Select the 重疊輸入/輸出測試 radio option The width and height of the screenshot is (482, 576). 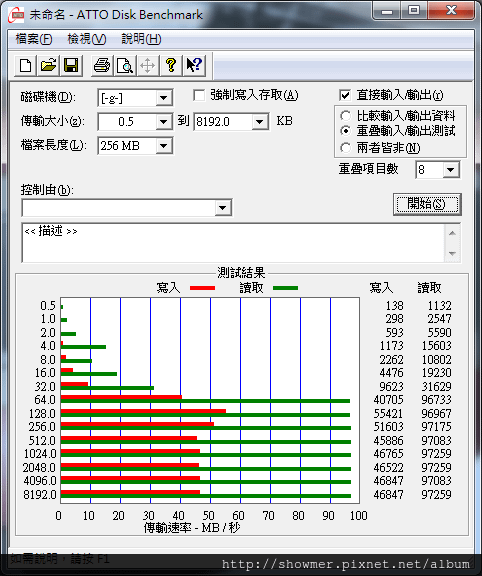345,130
